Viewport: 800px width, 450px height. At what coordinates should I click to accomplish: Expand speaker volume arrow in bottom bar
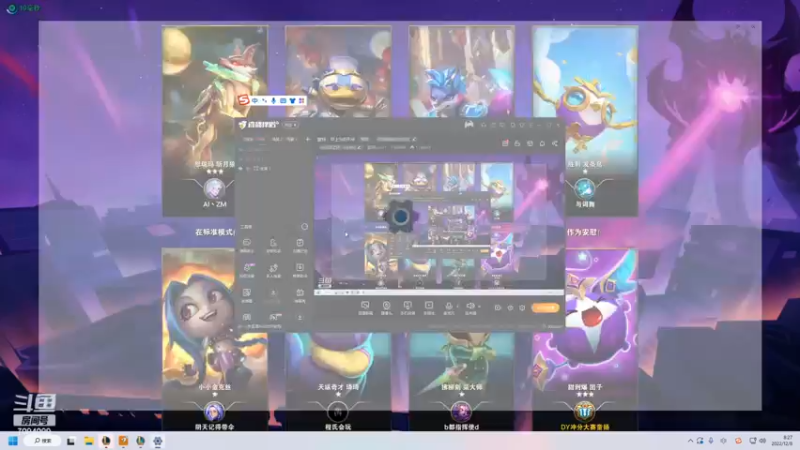(x=479, y=306)
